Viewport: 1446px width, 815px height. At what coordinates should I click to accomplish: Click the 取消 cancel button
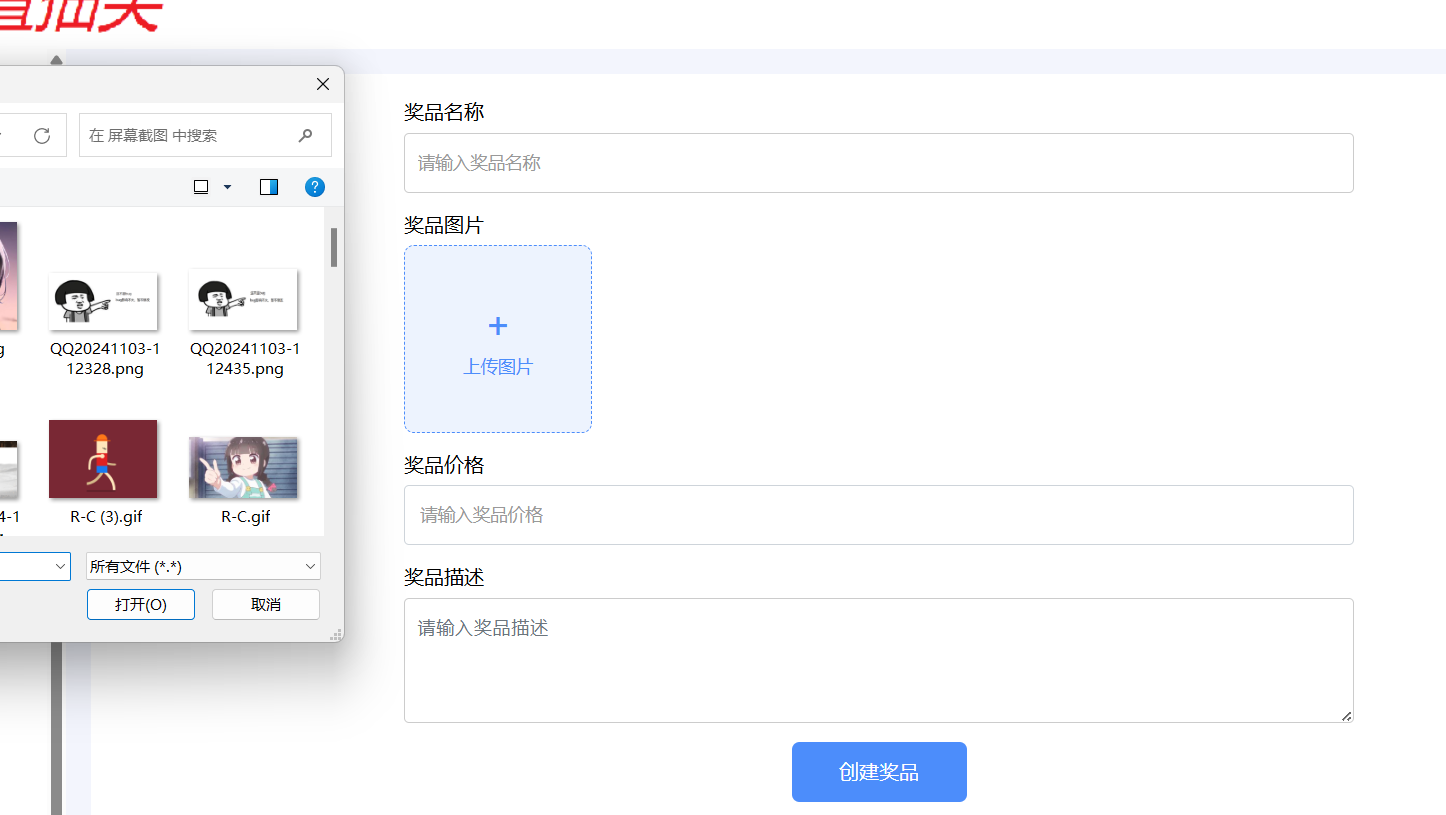265,604
